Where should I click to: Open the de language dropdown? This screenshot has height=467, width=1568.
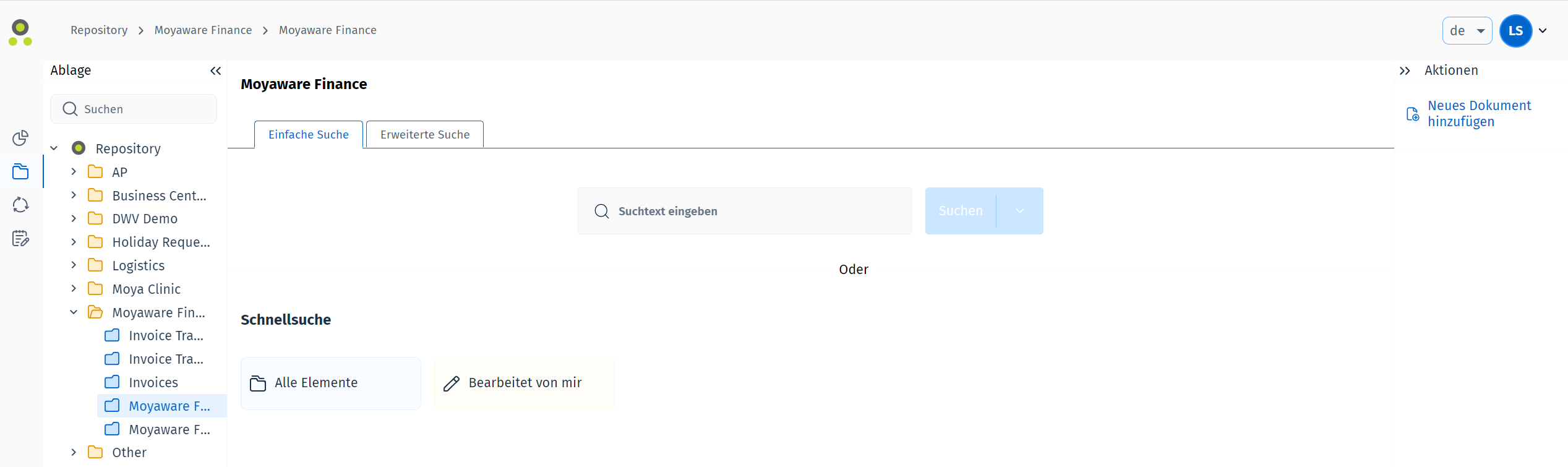point(1467,31)
